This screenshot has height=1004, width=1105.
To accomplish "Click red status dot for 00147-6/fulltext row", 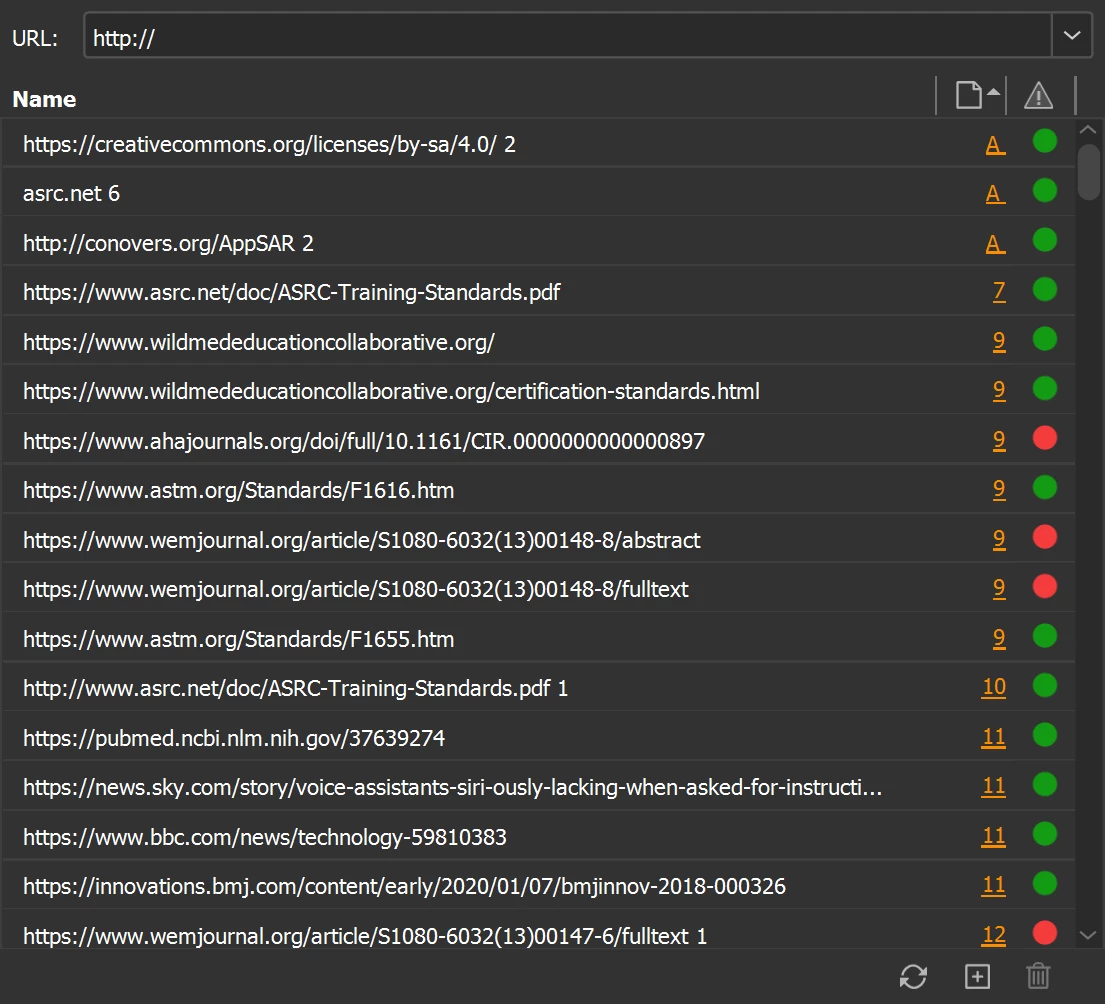I will 1044,932.
